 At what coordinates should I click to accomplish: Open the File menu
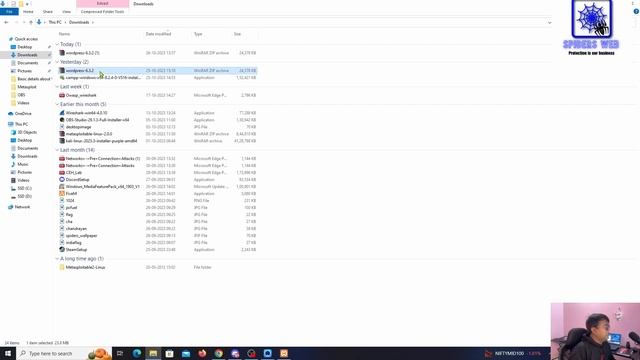click(x=9, y=12)
